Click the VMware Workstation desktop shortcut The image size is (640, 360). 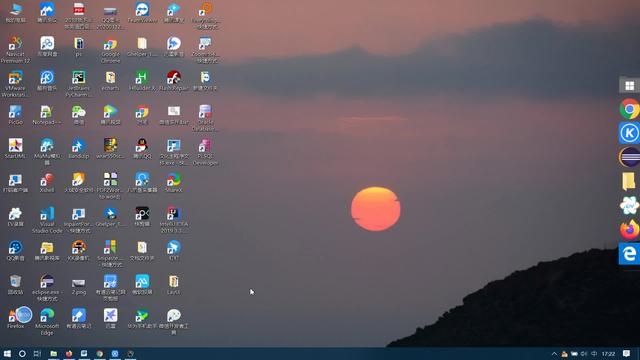pyautogui.click(x=16, y=83)
